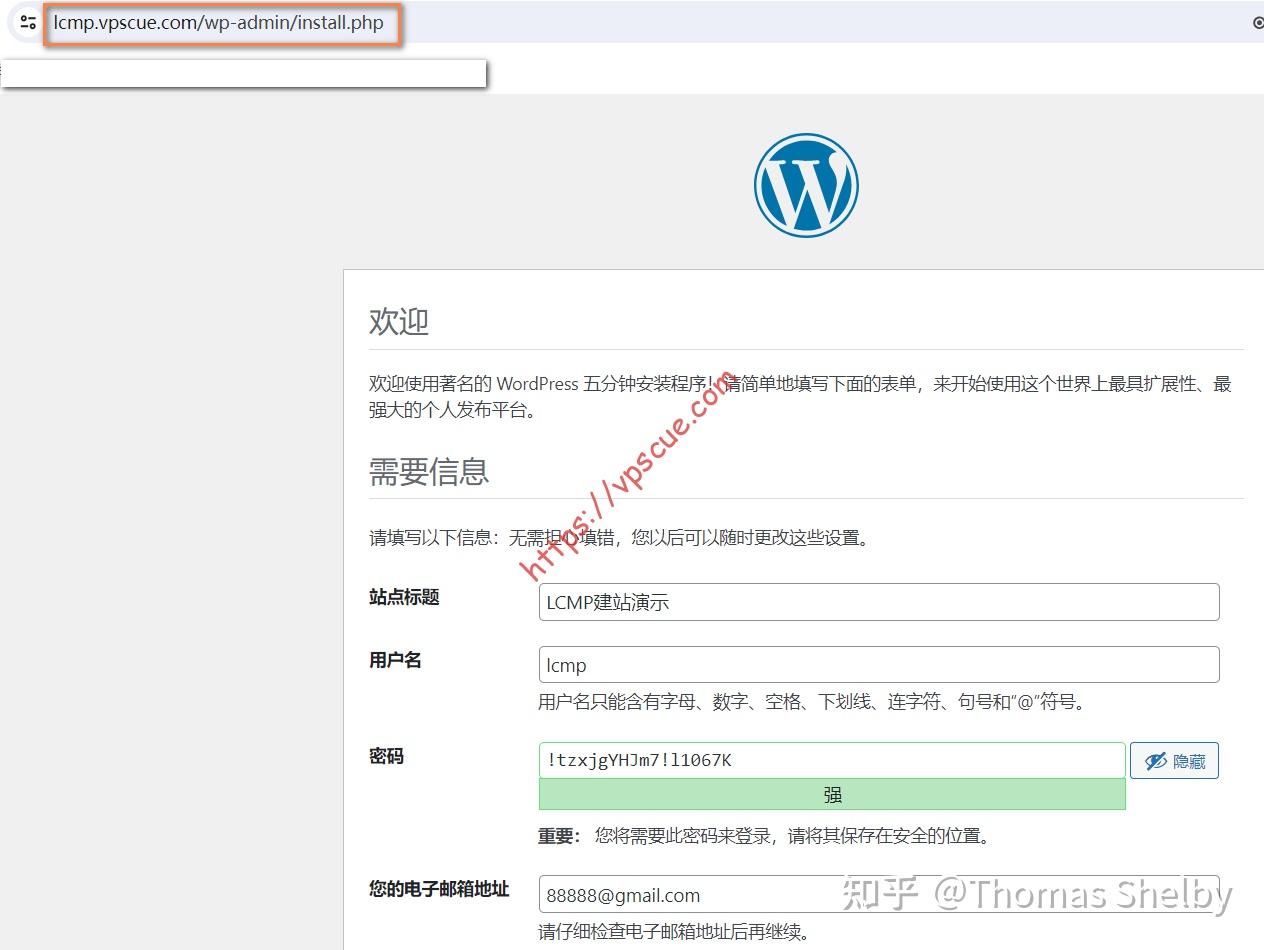1264x950 pixels.
Task: Click the 密码 label
Action: pyautogui.click(x=386, y=757)
